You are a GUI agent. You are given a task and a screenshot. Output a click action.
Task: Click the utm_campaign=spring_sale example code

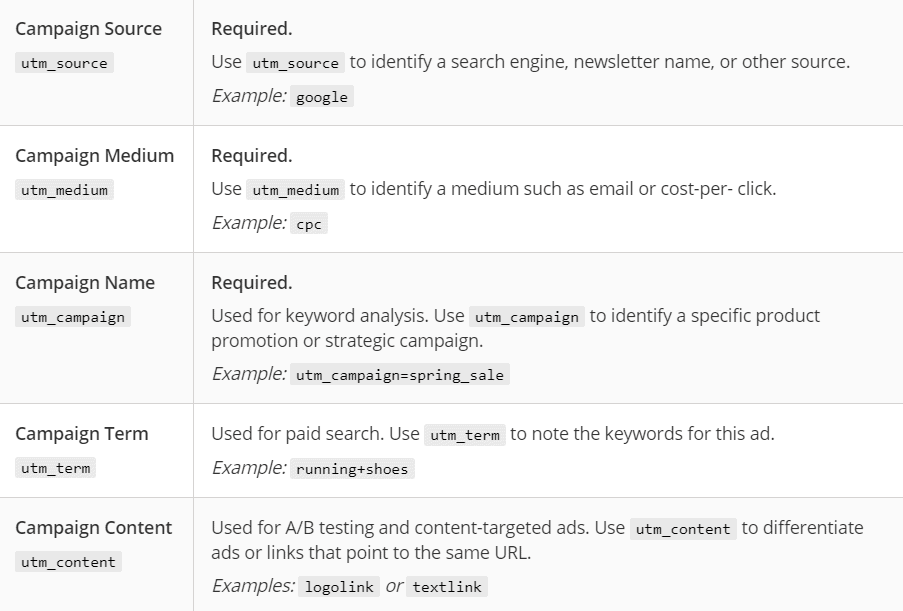[400, 375]
